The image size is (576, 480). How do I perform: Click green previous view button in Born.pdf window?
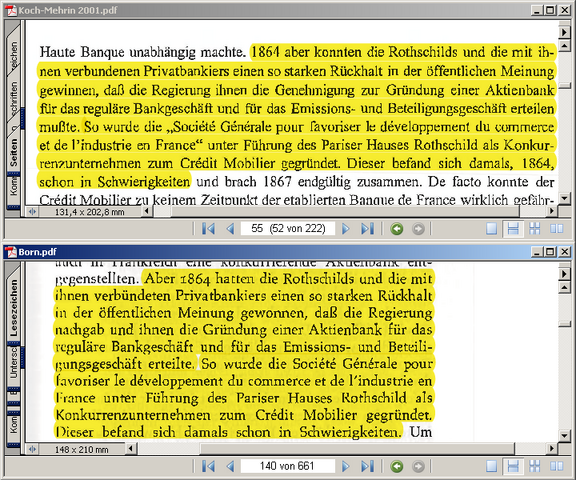(396, 466)
